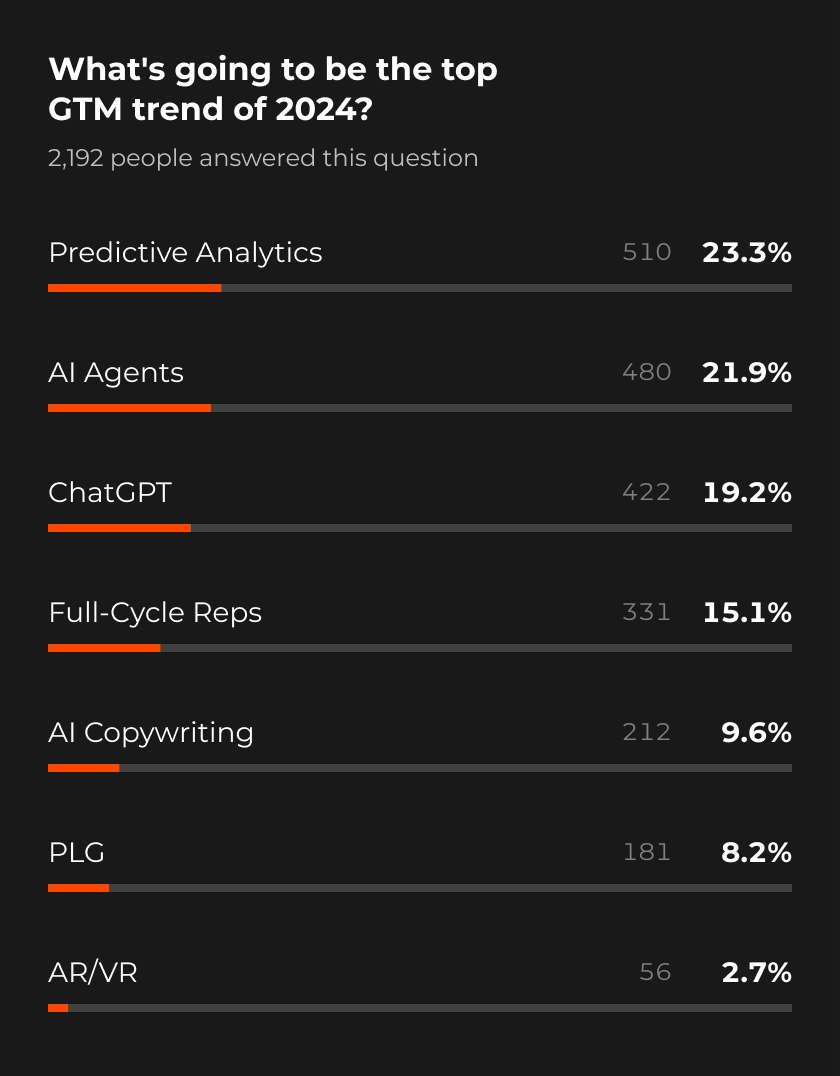Click the AI Agents progress bar
840x1076 pixels.
[420, 408]
